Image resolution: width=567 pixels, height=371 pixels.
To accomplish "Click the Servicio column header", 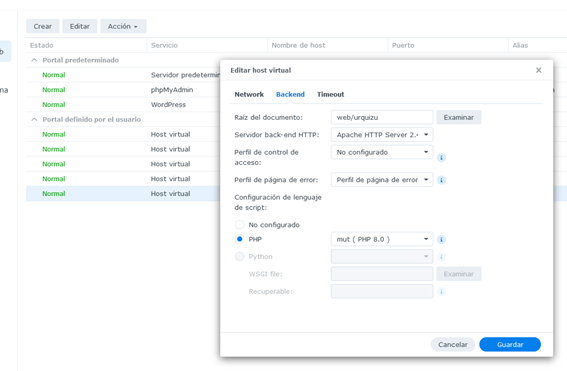I will pos(207,45).
